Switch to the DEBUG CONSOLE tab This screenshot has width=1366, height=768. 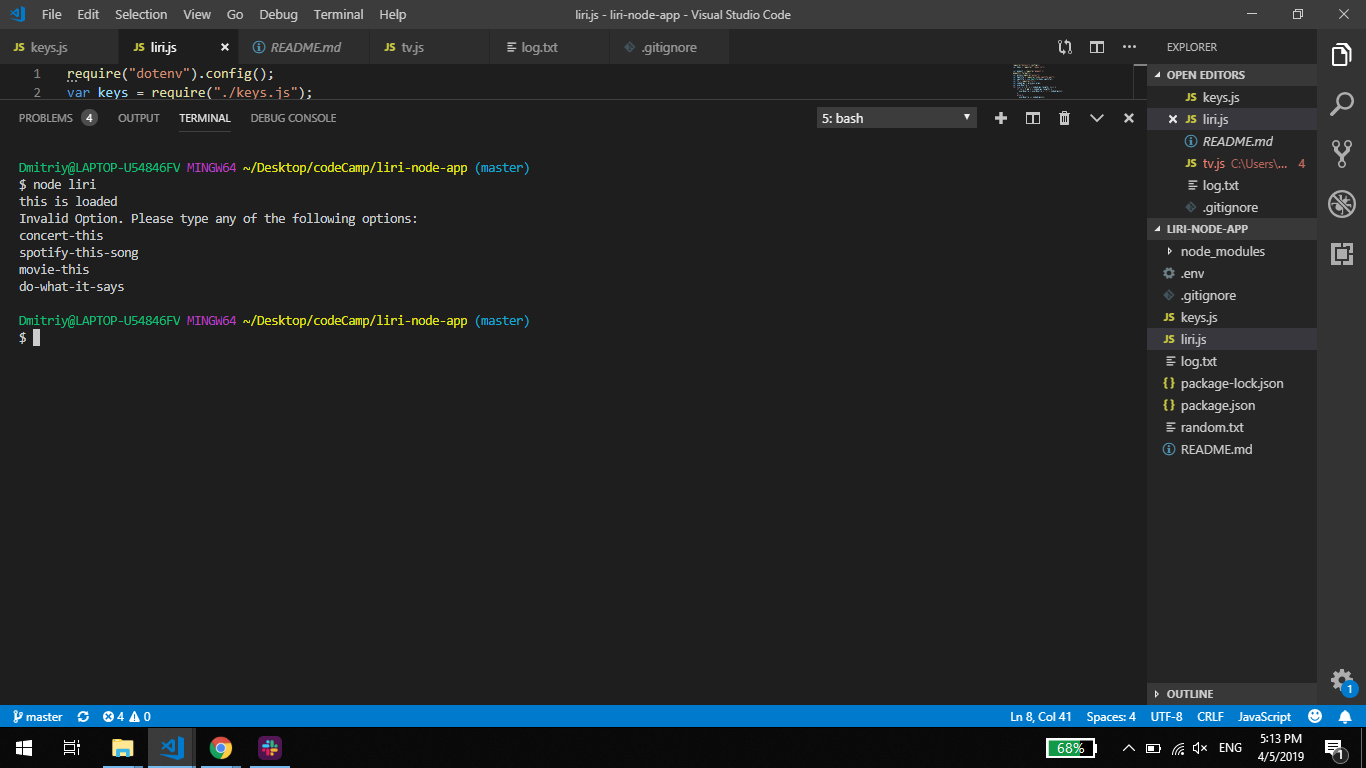click(293, 118)
